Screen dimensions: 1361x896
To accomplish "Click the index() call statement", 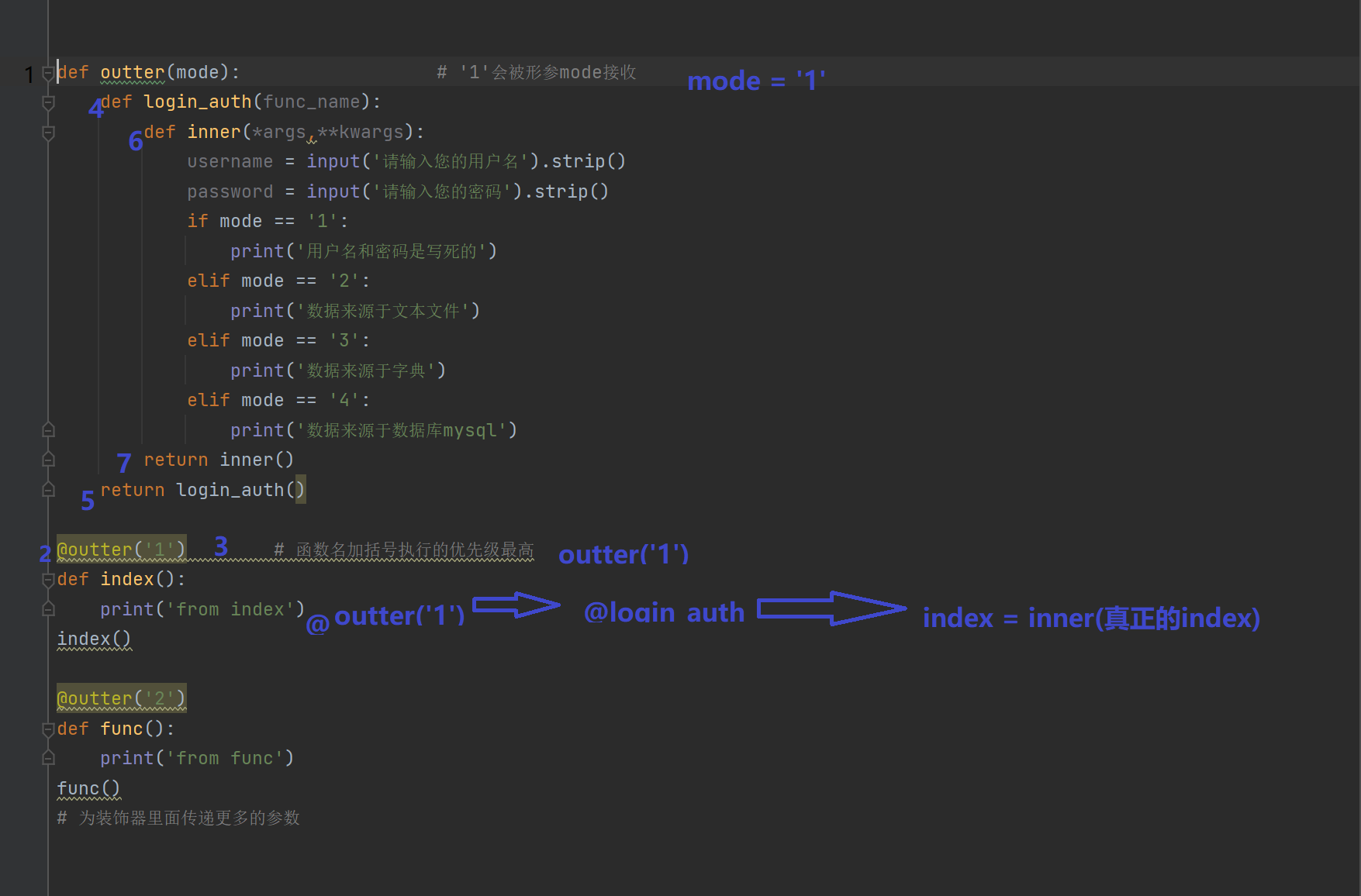I will tap(95, 639).
